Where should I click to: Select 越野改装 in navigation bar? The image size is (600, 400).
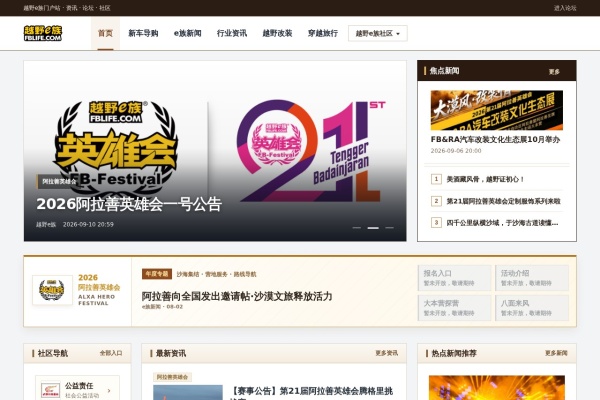pos(277,33)
